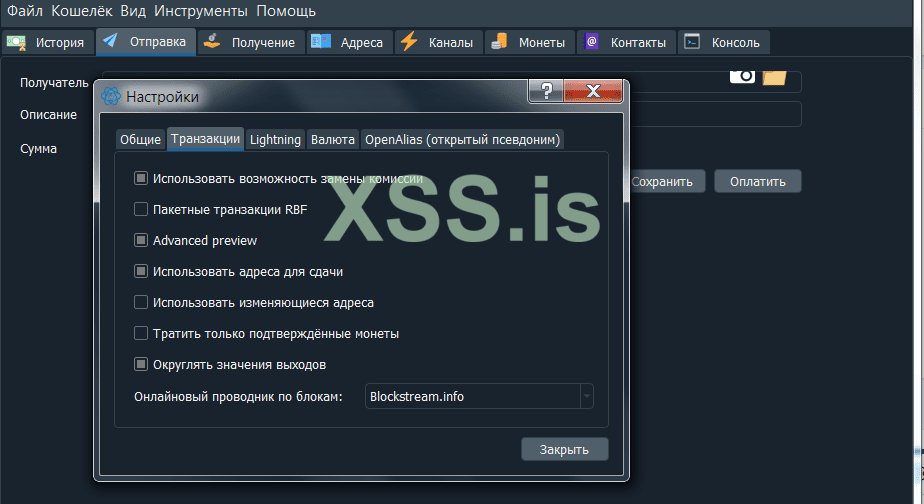Enable 'Использовать изменяющиеся адреса' checkbox
924x504 pixels.
[141, 302]
